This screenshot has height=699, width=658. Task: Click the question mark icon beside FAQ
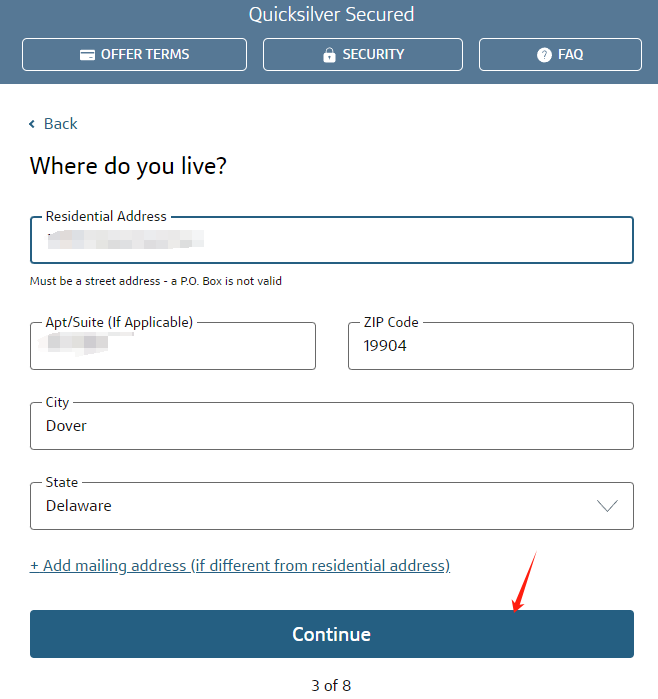coord(544,55)
